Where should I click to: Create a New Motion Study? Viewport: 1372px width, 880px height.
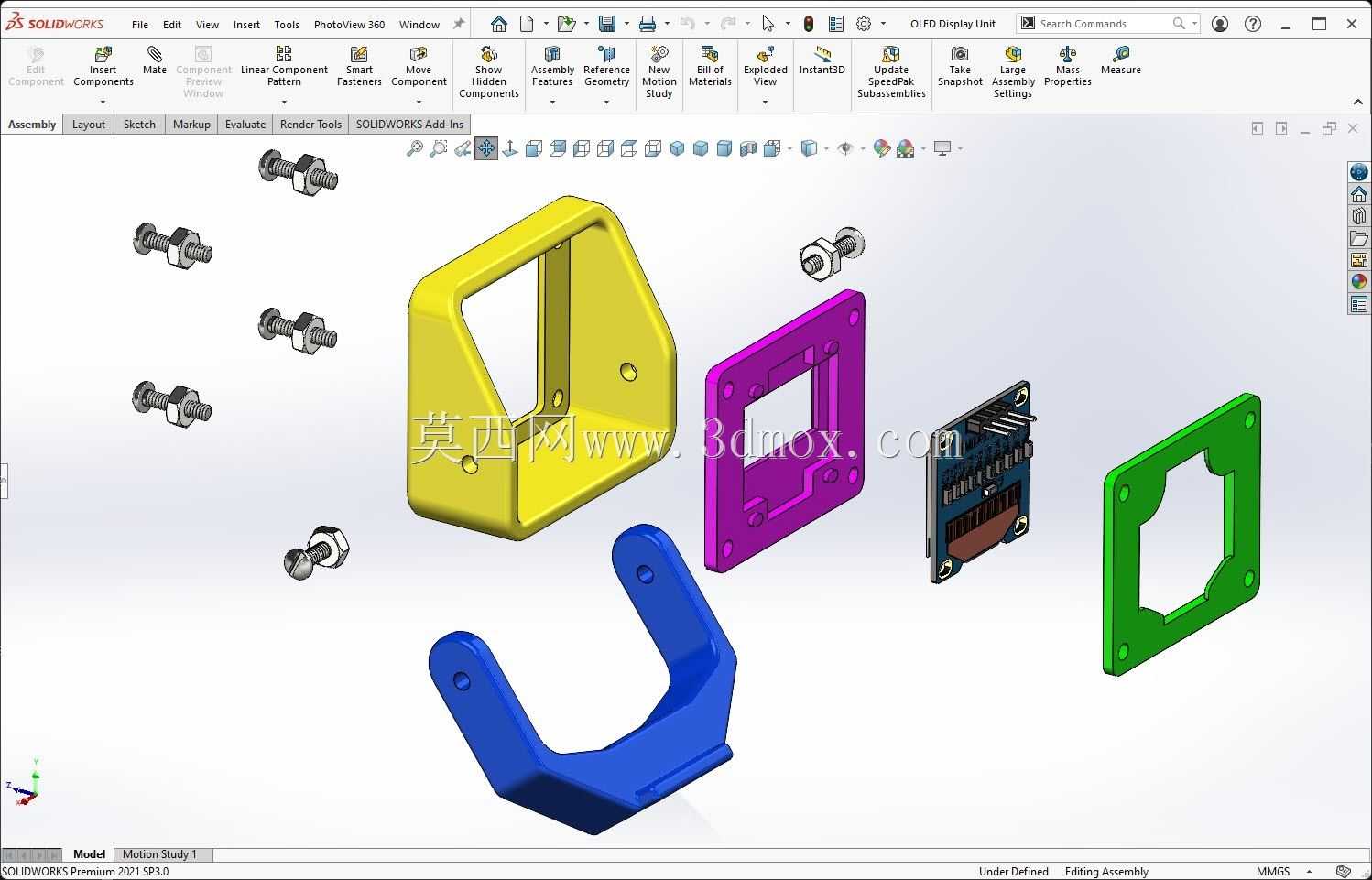point(659,72)
